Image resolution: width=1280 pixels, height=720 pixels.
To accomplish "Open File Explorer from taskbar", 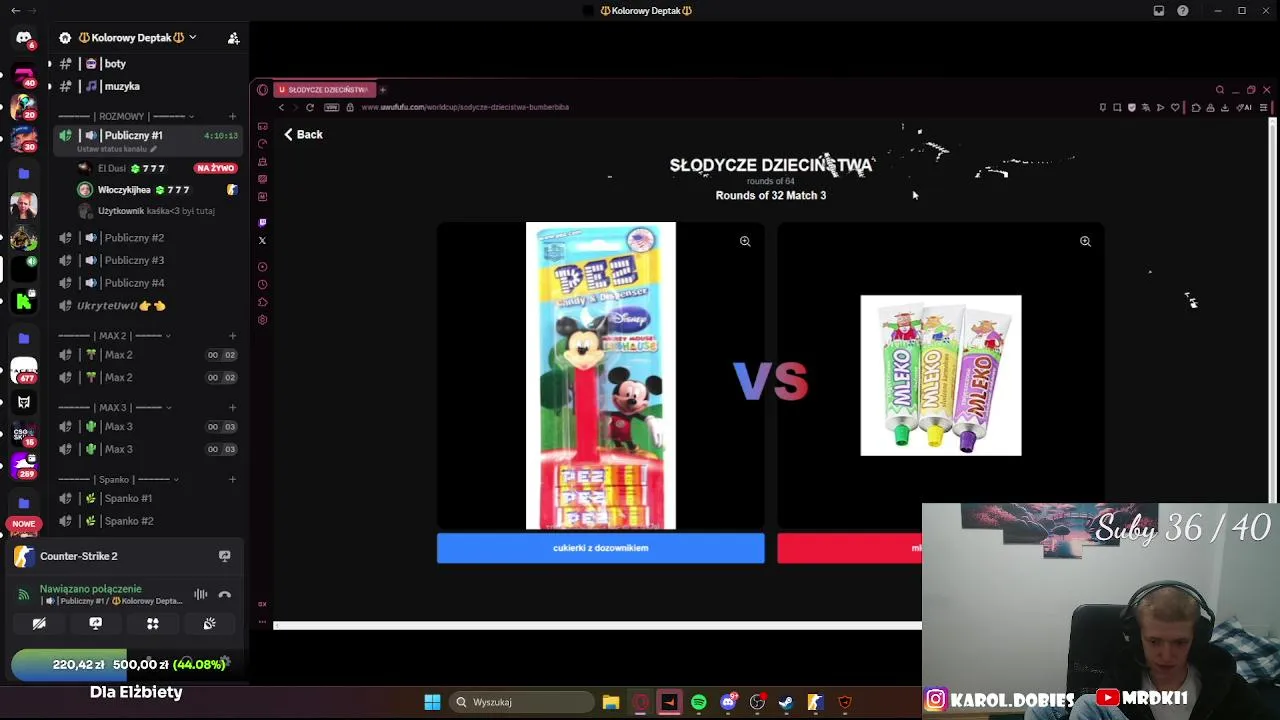I will click(611, 702).
